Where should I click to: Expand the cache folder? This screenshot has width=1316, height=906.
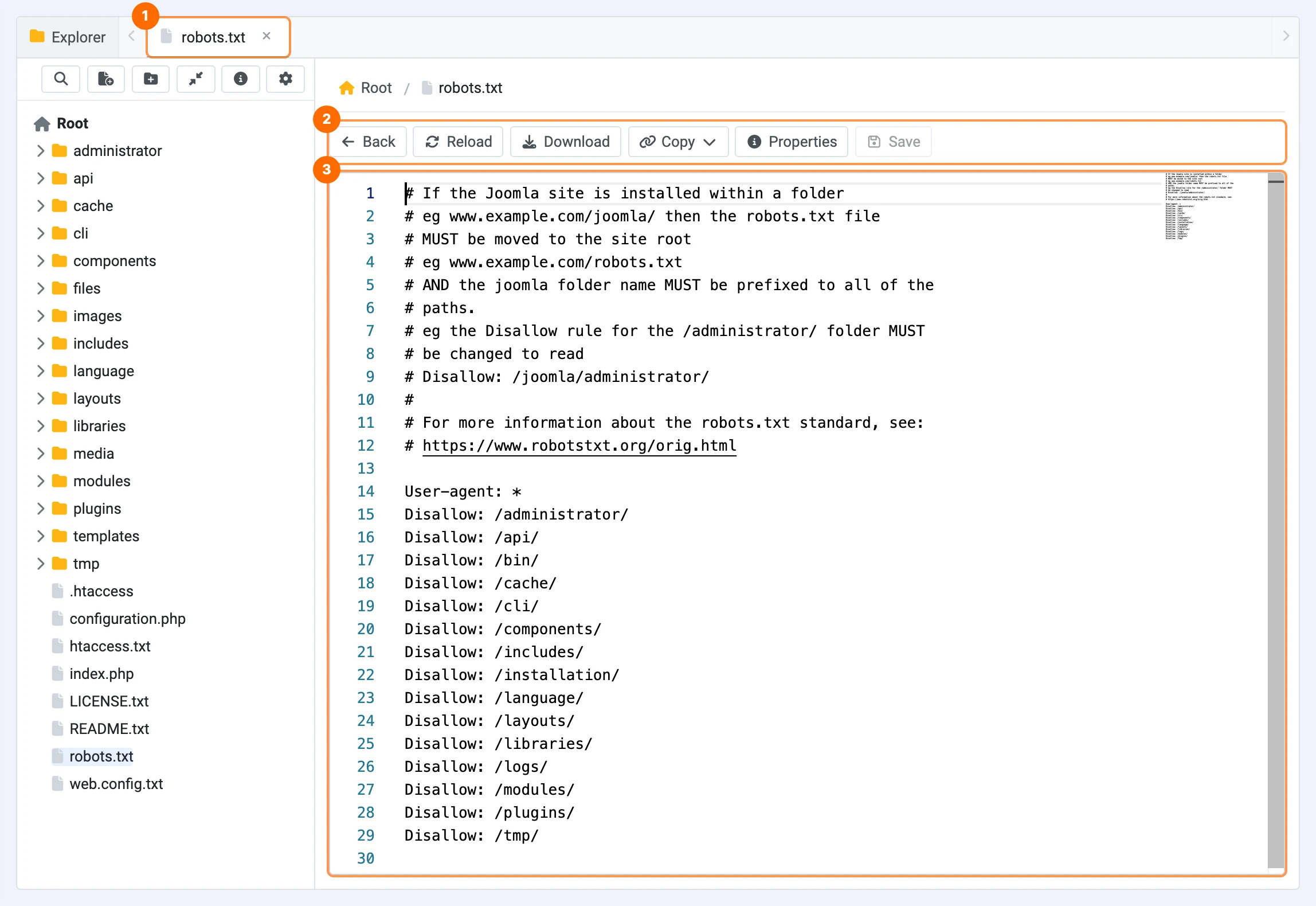pyautogui.click(x=41, y=206)
